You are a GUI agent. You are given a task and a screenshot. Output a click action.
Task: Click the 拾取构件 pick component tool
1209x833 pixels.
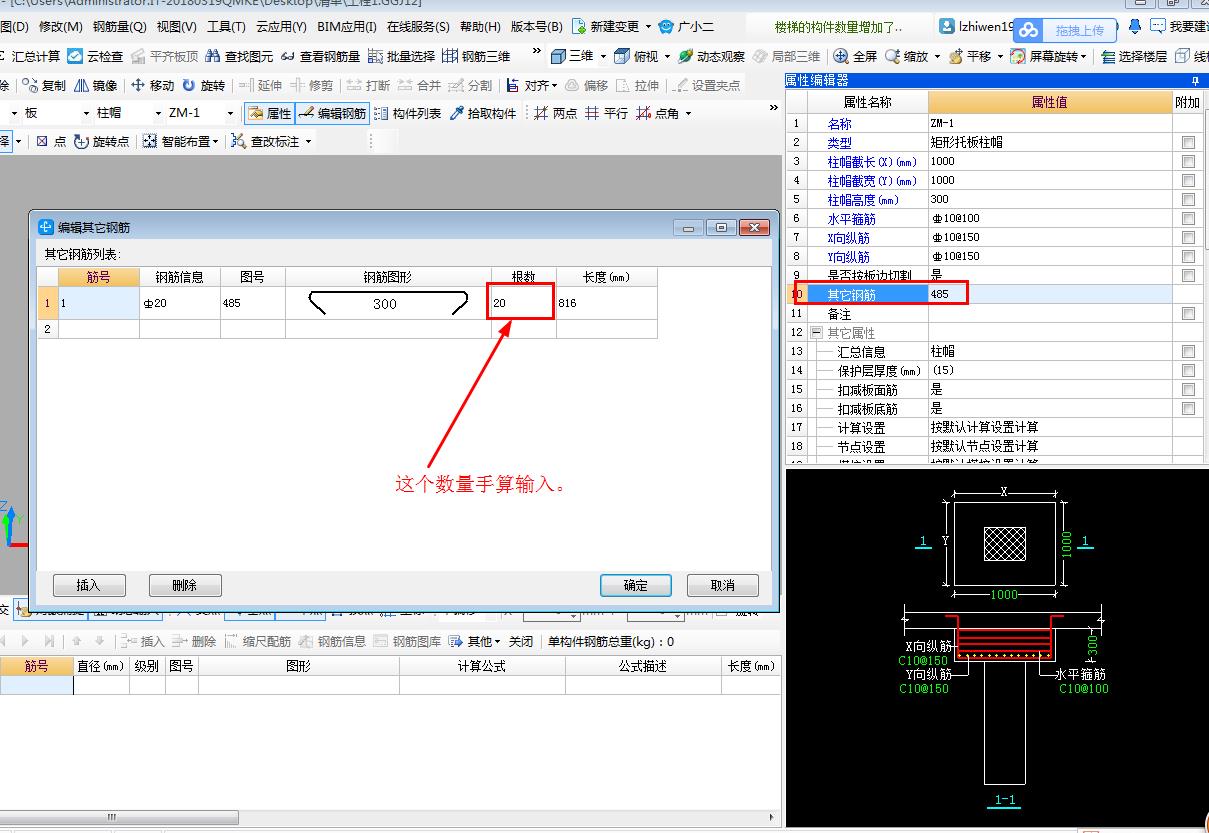coord(484,114)
